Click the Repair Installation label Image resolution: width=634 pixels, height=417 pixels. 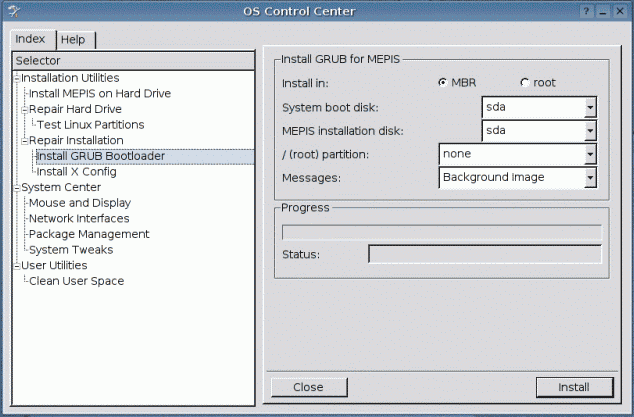pyautogui.click(x=76, y=140)
